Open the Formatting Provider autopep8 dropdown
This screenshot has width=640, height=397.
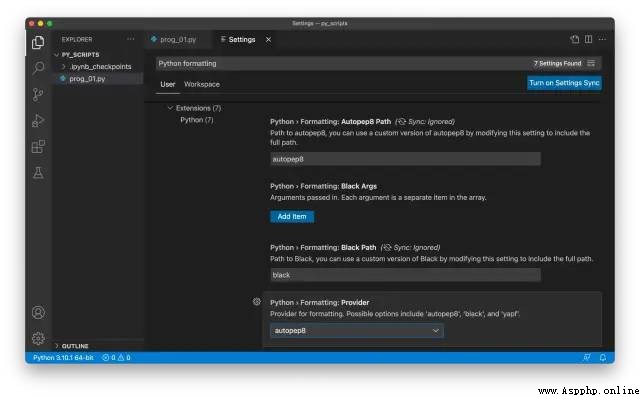357,330
